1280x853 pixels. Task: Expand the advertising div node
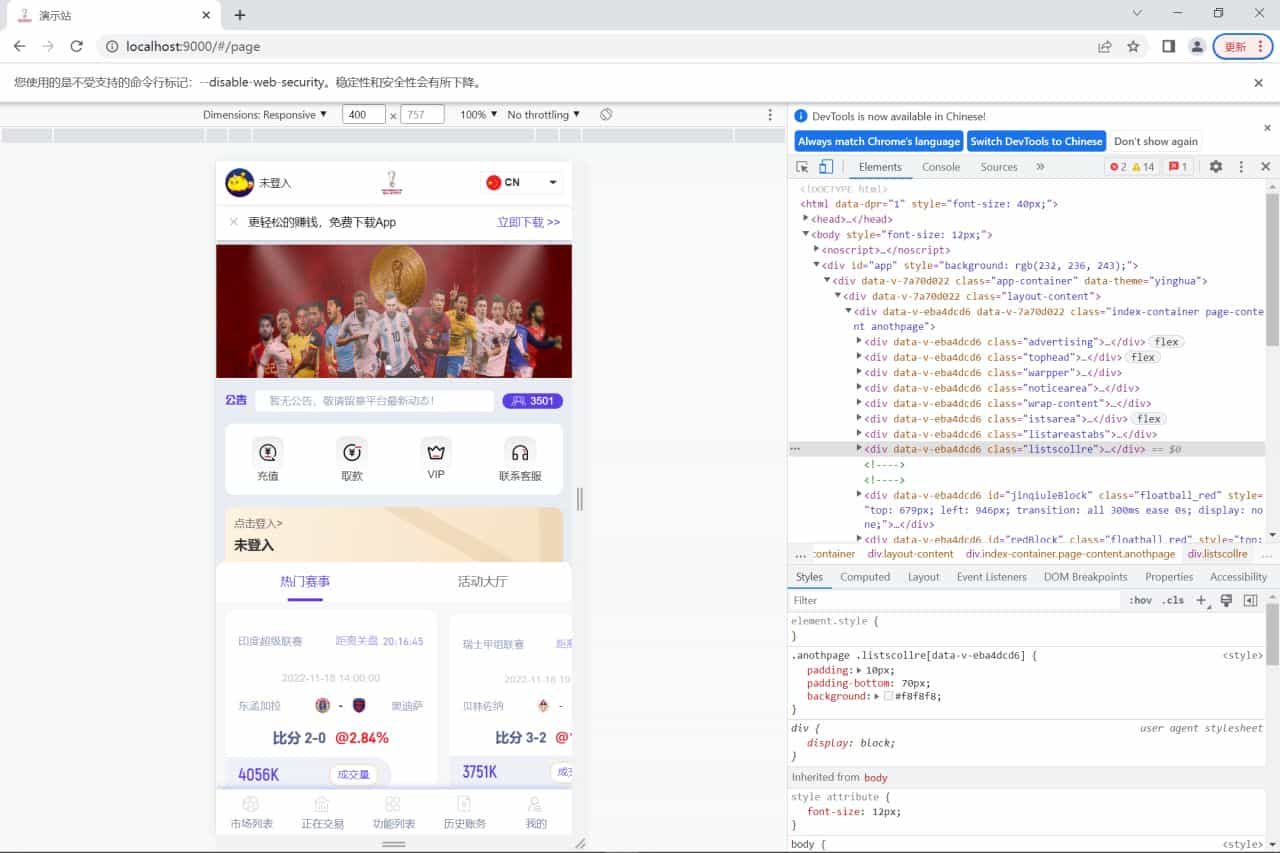859,342
